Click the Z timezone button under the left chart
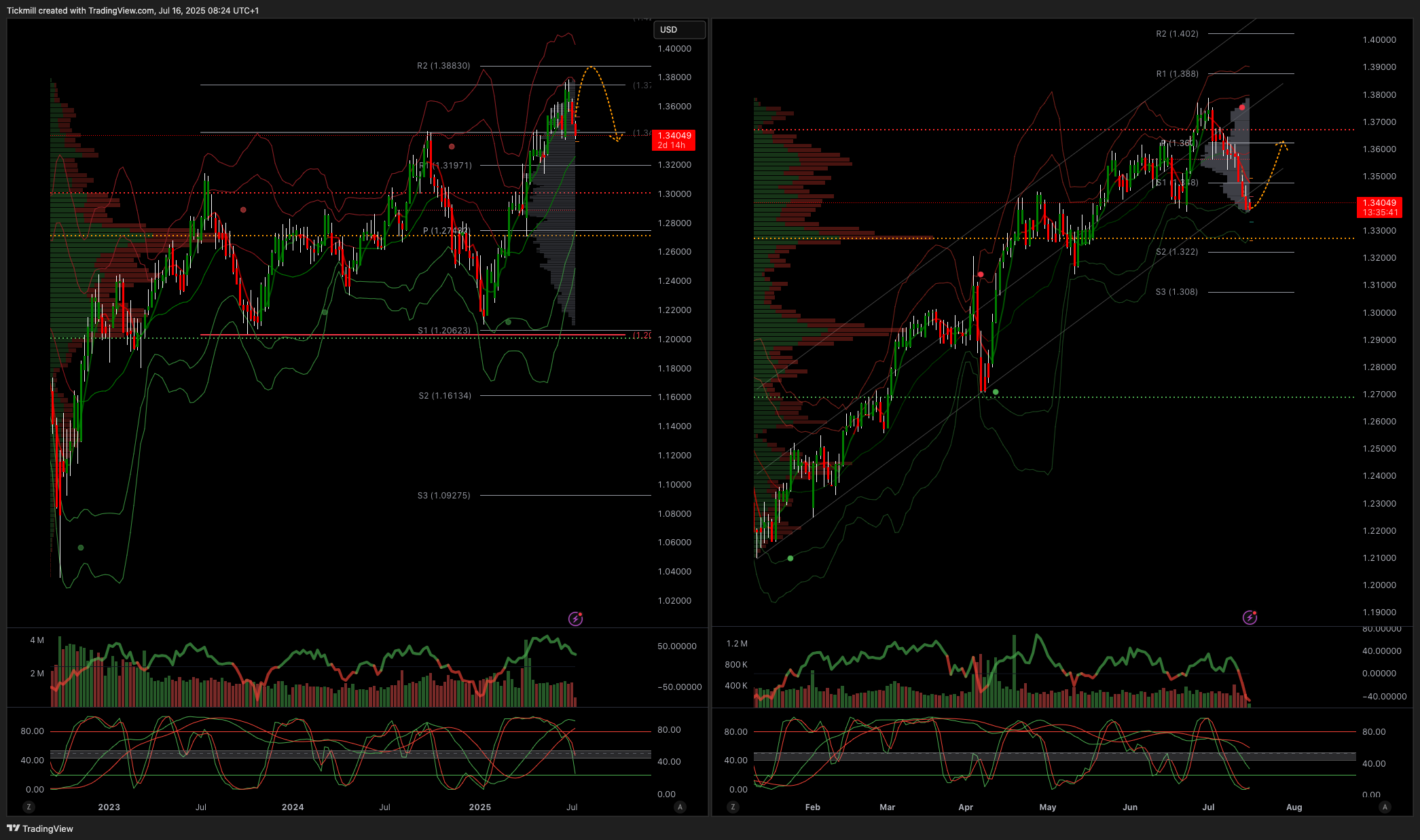 (29, 807)
